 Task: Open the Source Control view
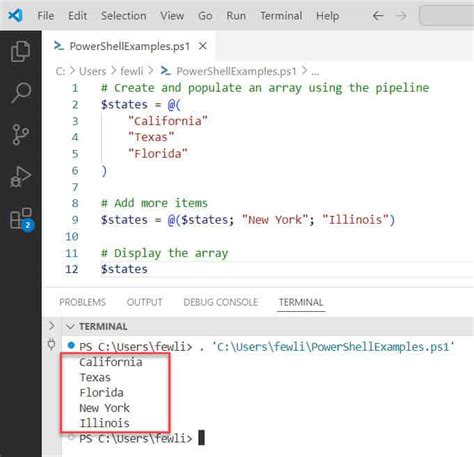pos(21,134)
